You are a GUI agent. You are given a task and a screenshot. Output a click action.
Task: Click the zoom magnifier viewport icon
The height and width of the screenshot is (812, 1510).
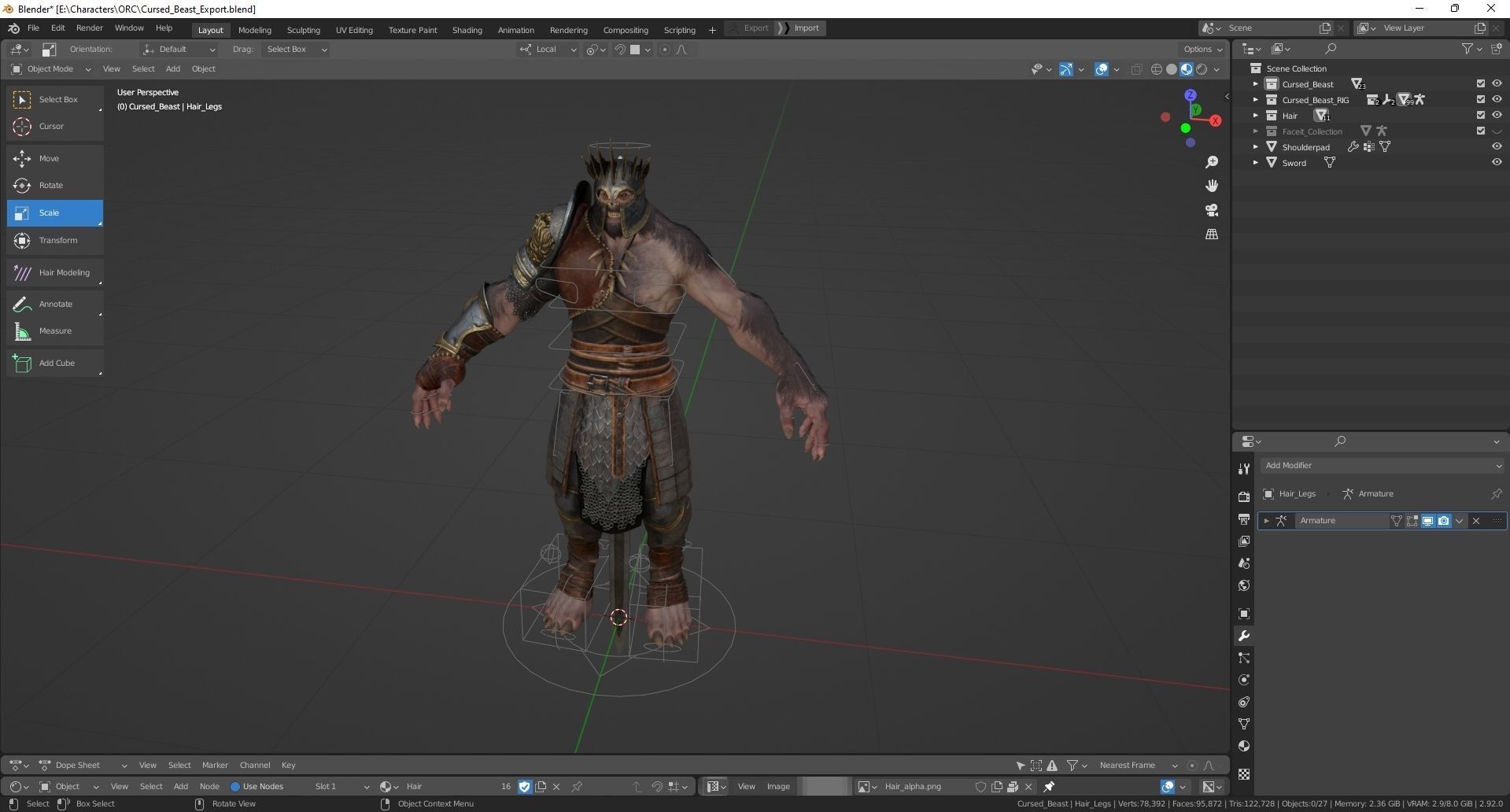click(x=1212, y=162)
